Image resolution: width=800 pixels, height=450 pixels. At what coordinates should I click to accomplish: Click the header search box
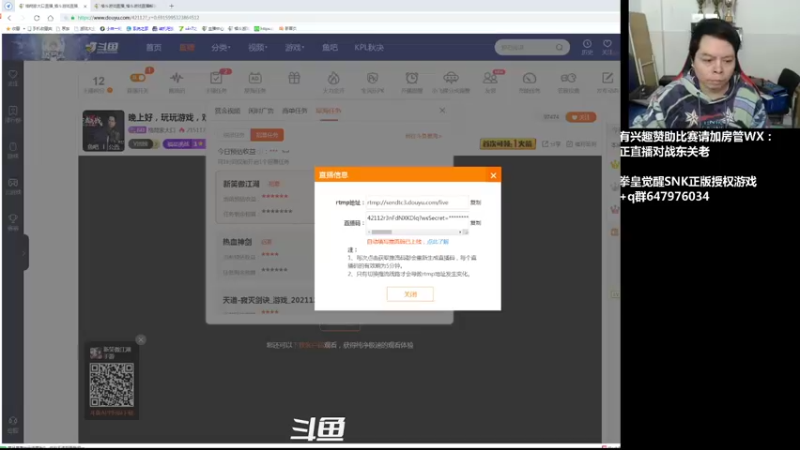[x=532, y=47]
